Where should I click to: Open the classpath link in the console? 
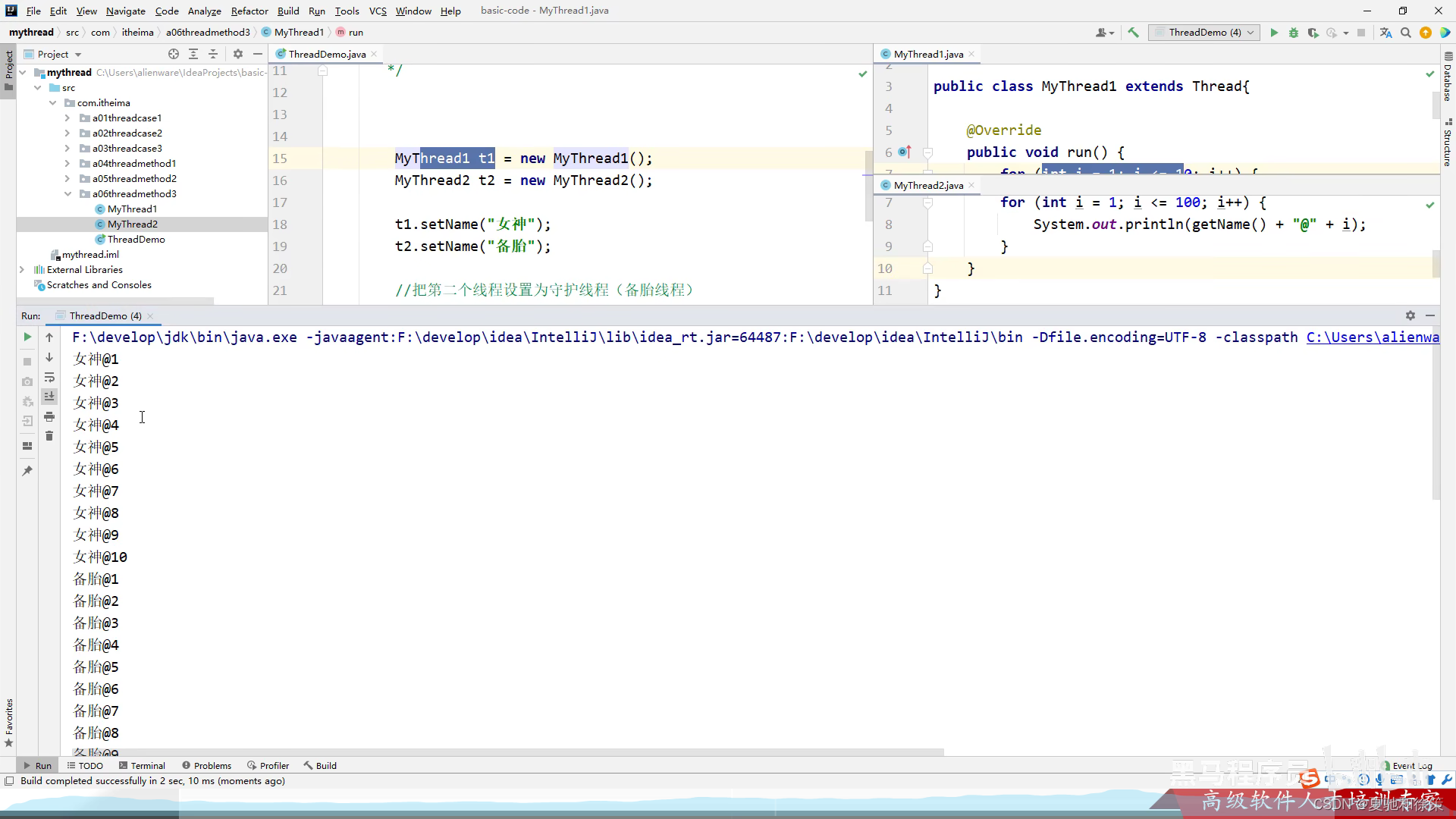point(1372,337)
